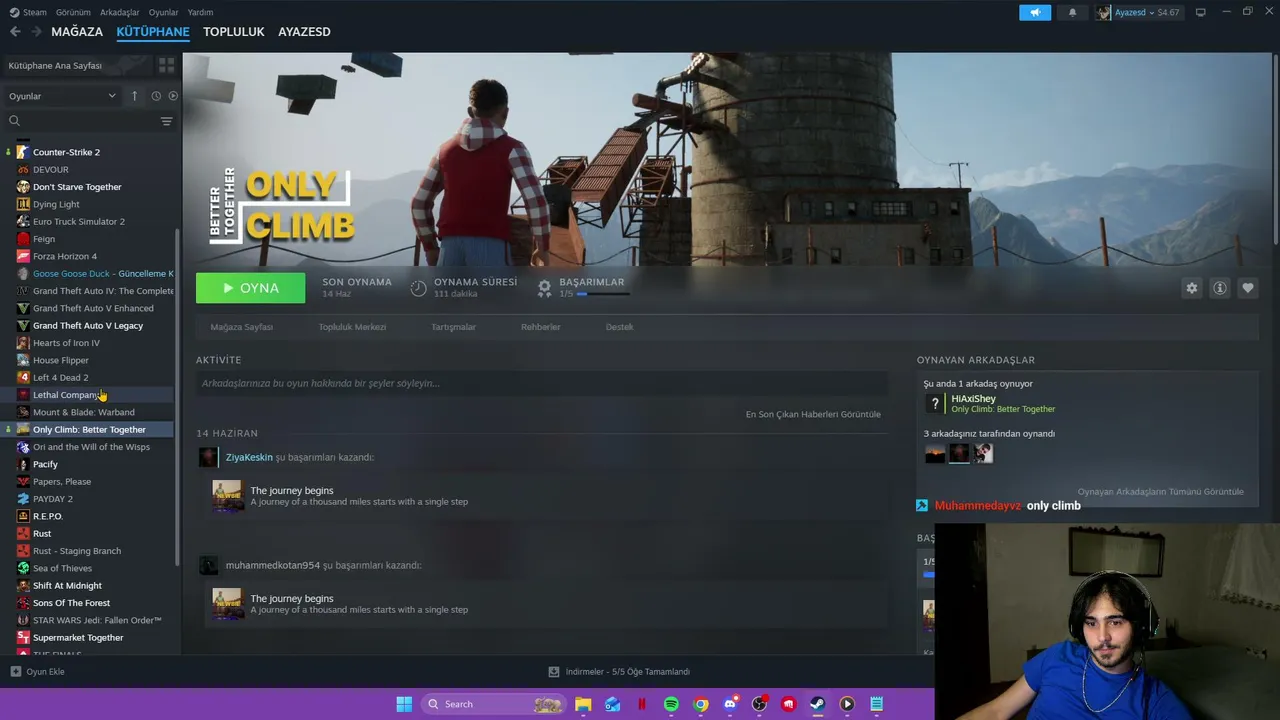
Task: Open friend HiAxiShey's profile
Action: tap(973, 399)
